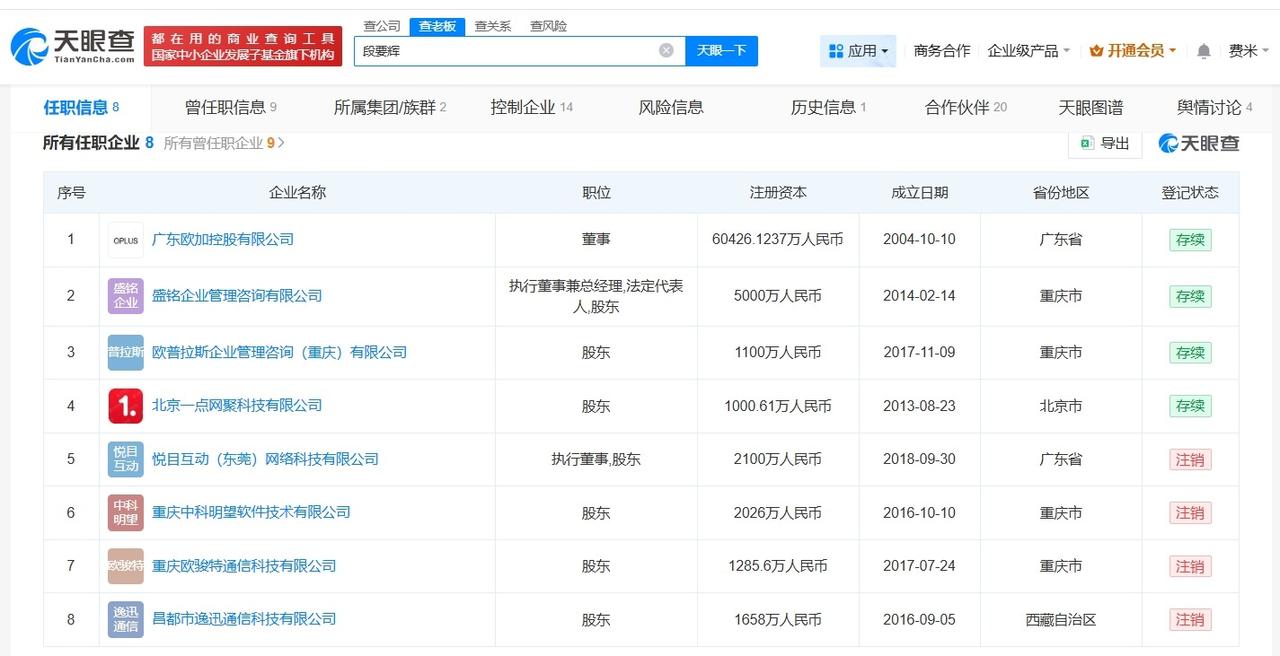The width and height of the screenshot is (1280, 656).
Task: Click the 2004-10-10 date cell
Action: [919, 240]
